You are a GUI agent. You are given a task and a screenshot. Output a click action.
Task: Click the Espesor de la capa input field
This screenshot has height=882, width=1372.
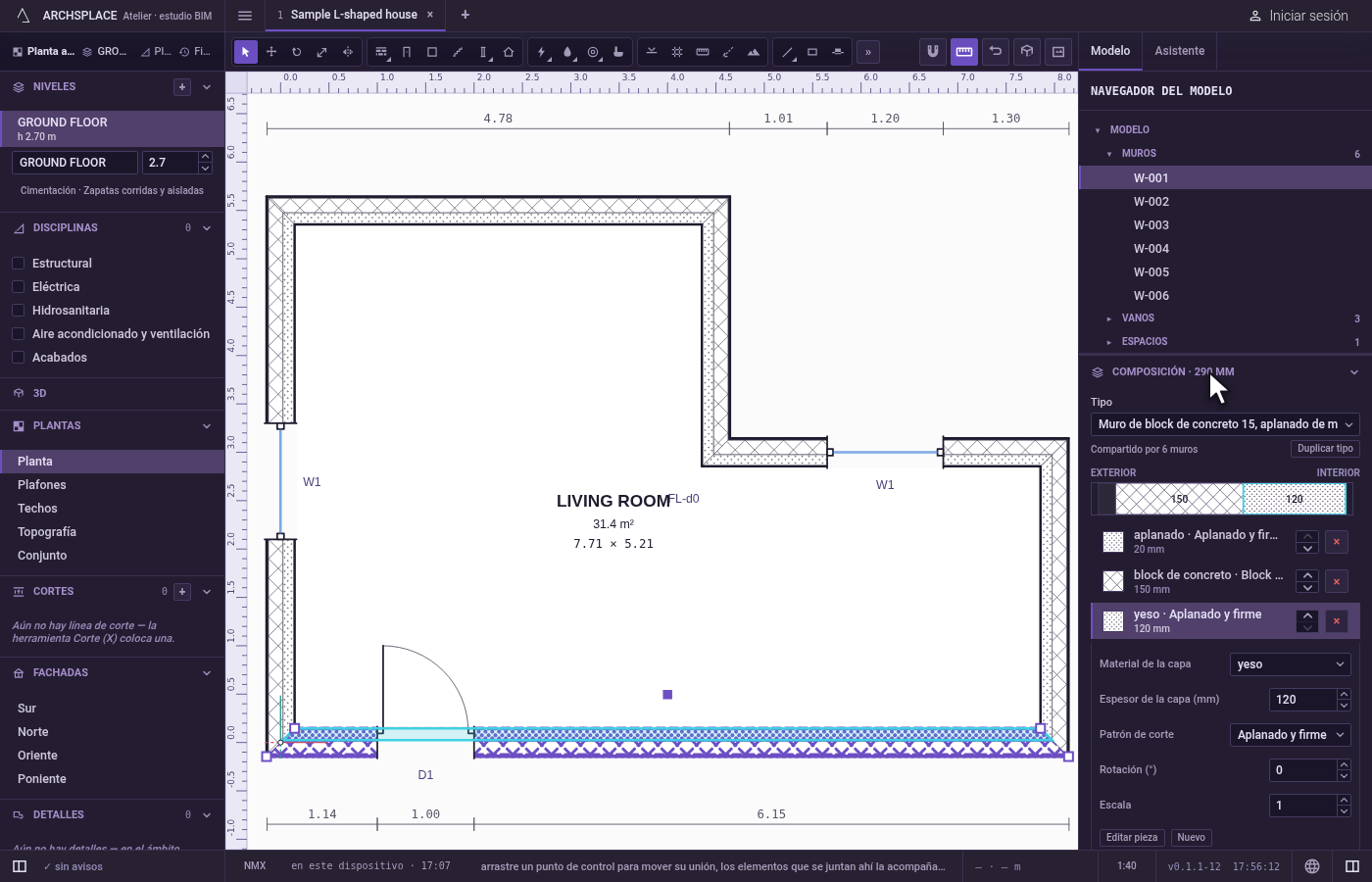1302,700
